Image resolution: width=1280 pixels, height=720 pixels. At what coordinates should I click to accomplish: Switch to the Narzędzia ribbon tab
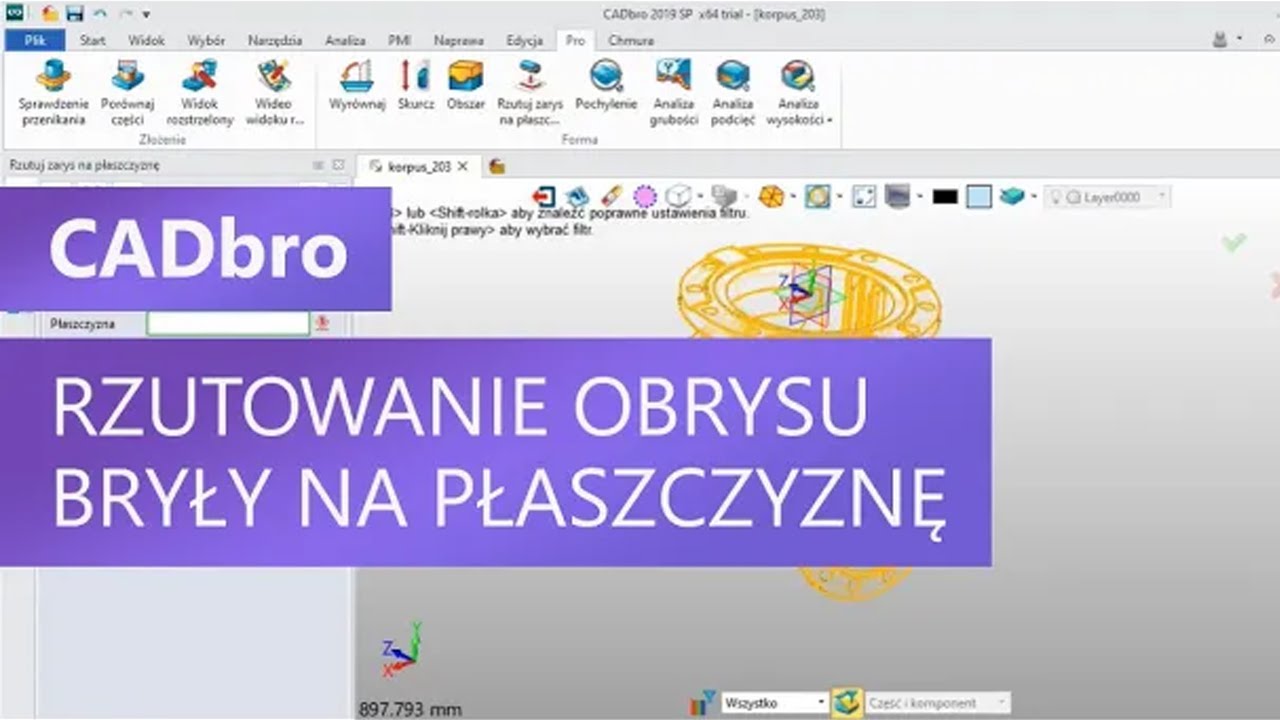click(x=275, y=41)
